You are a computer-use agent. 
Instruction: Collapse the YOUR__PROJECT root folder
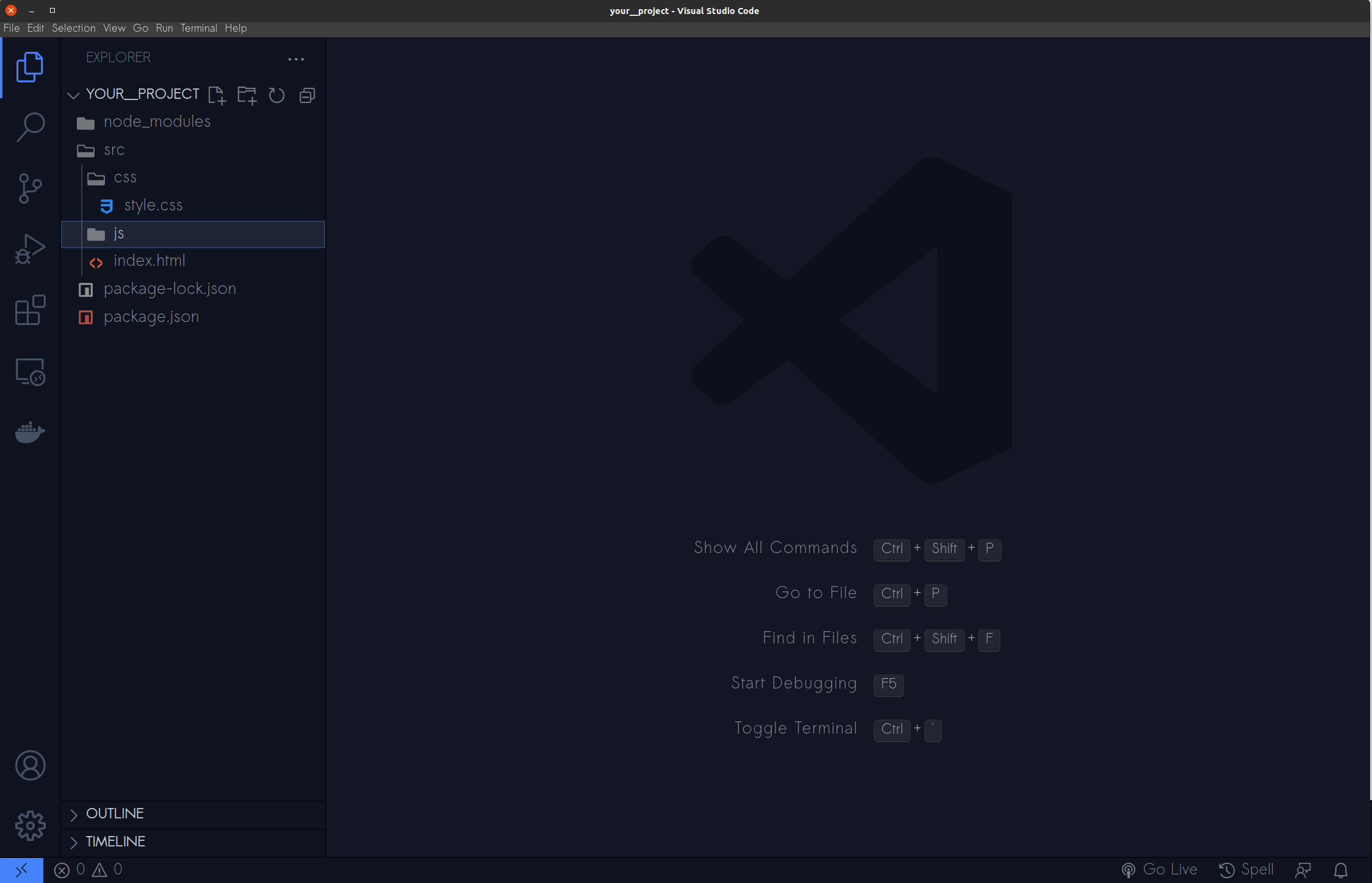point(73,95)
